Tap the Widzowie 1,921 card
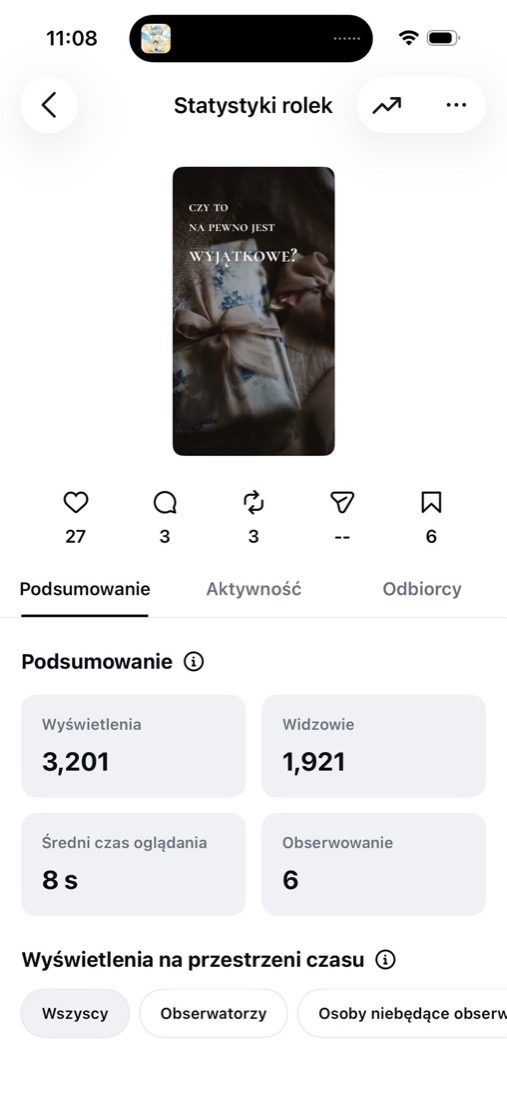Image resolution: width=507 pixels, height=1100 pixels. pos(374,746)
